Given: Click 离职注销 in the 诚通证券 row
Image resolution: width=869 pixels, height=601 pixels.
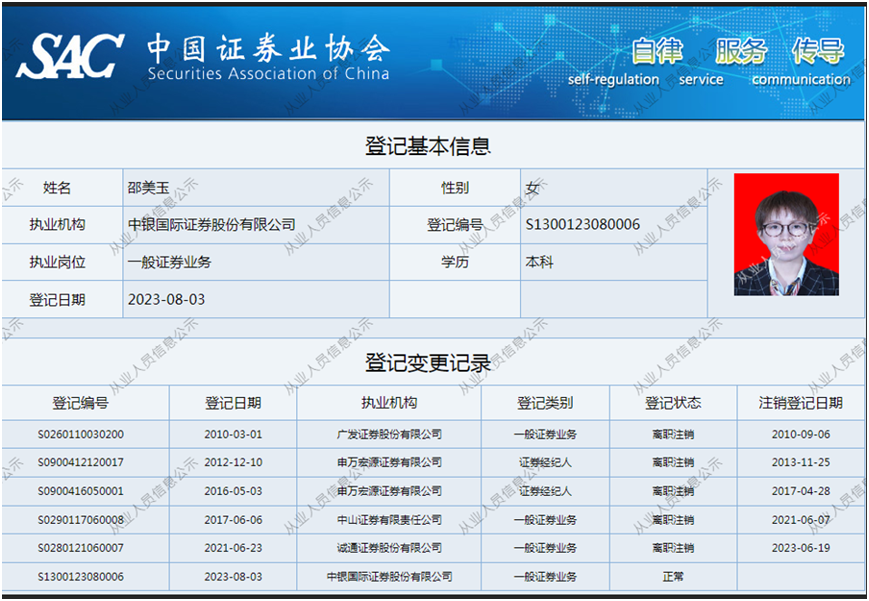Looking at the screenshot, I should (x=673, y=548).
